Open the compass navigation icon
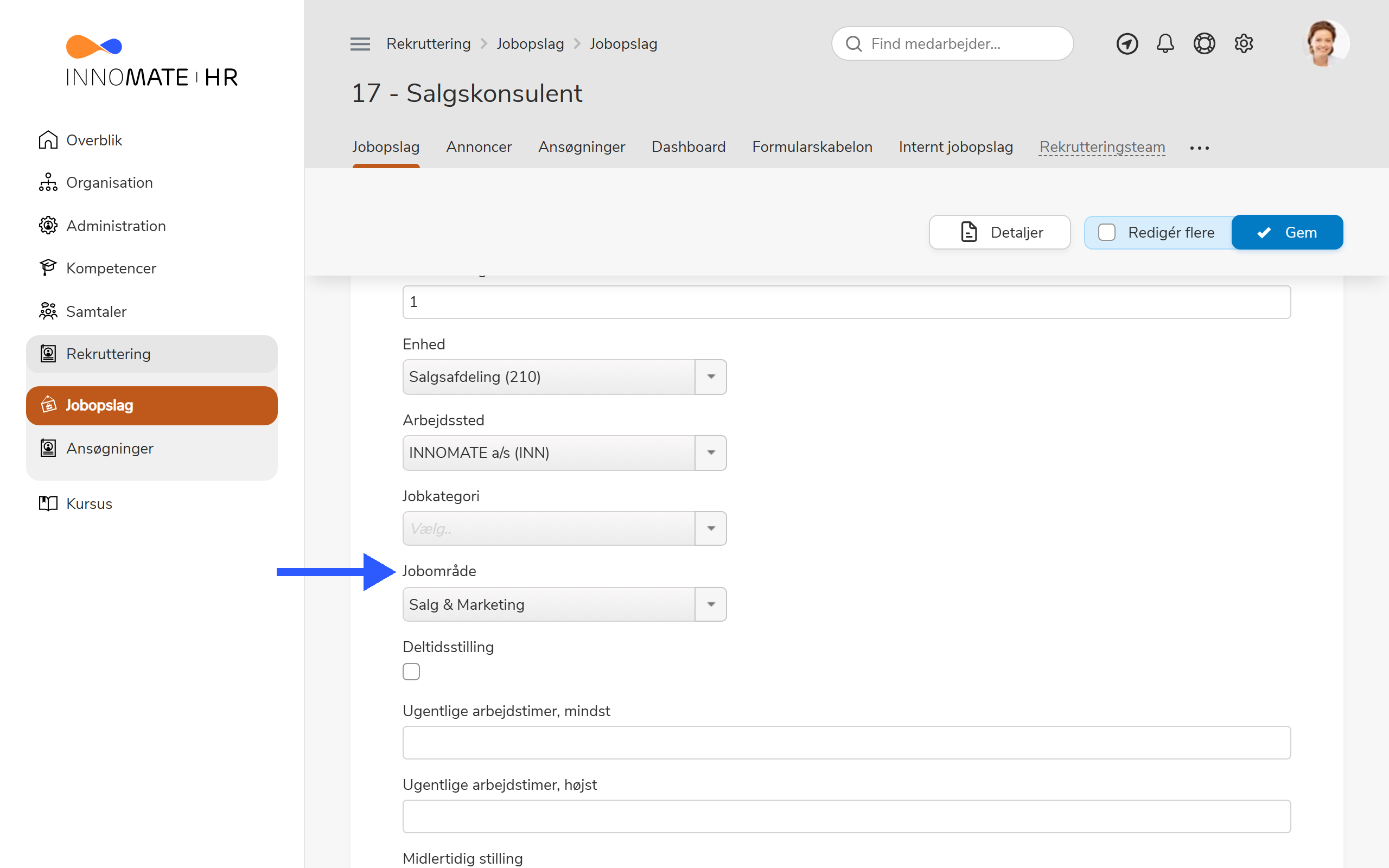Screen dimensions: 1389x868 tap(1127, 43)
